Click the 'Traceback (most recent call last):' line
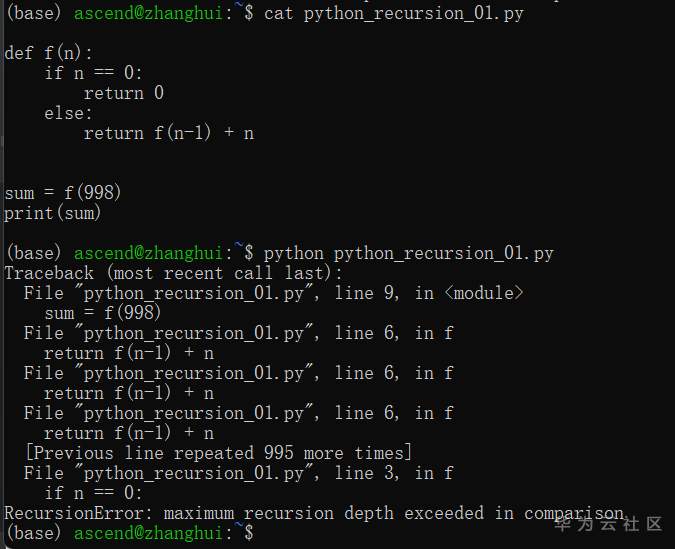675x549 pixels. point(173,273)
